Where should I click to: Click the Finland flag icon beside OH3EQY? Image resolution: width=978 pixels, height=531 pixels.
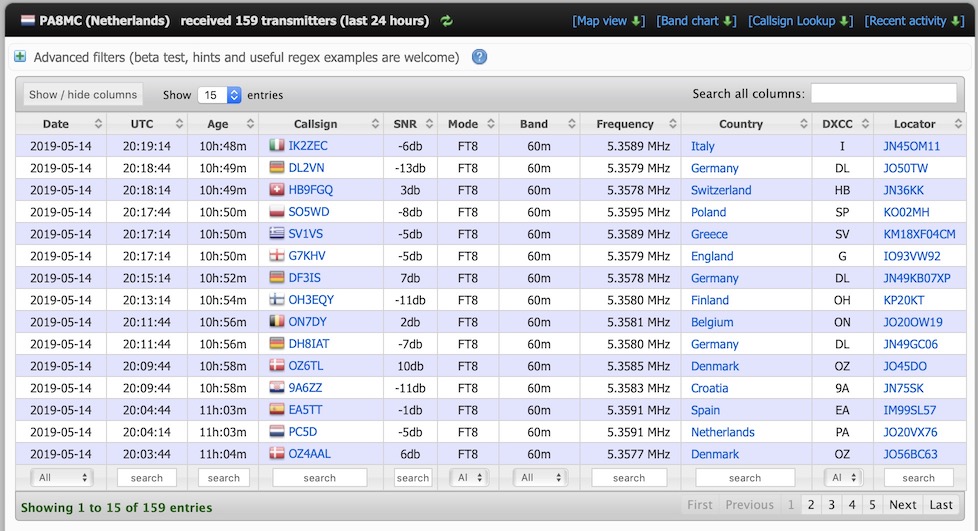click(277, 300)
